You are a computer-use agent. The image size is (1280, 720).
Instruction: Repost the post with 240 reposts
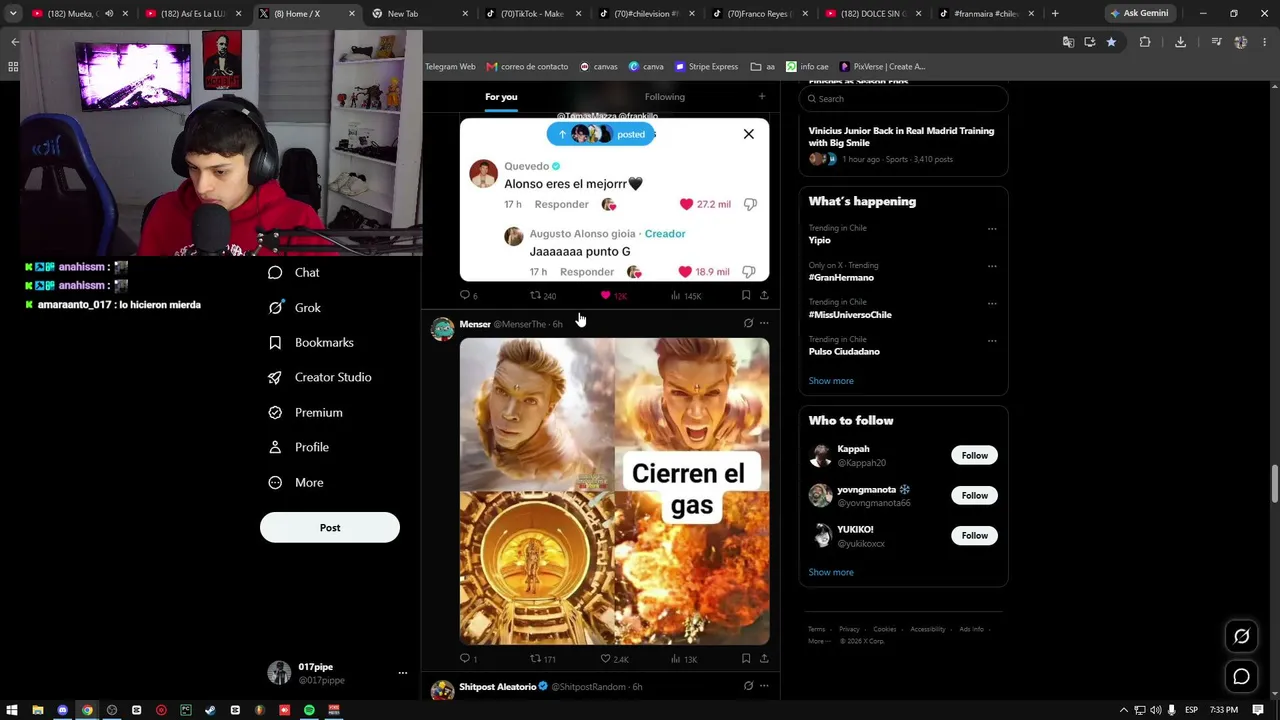[543, 295]
